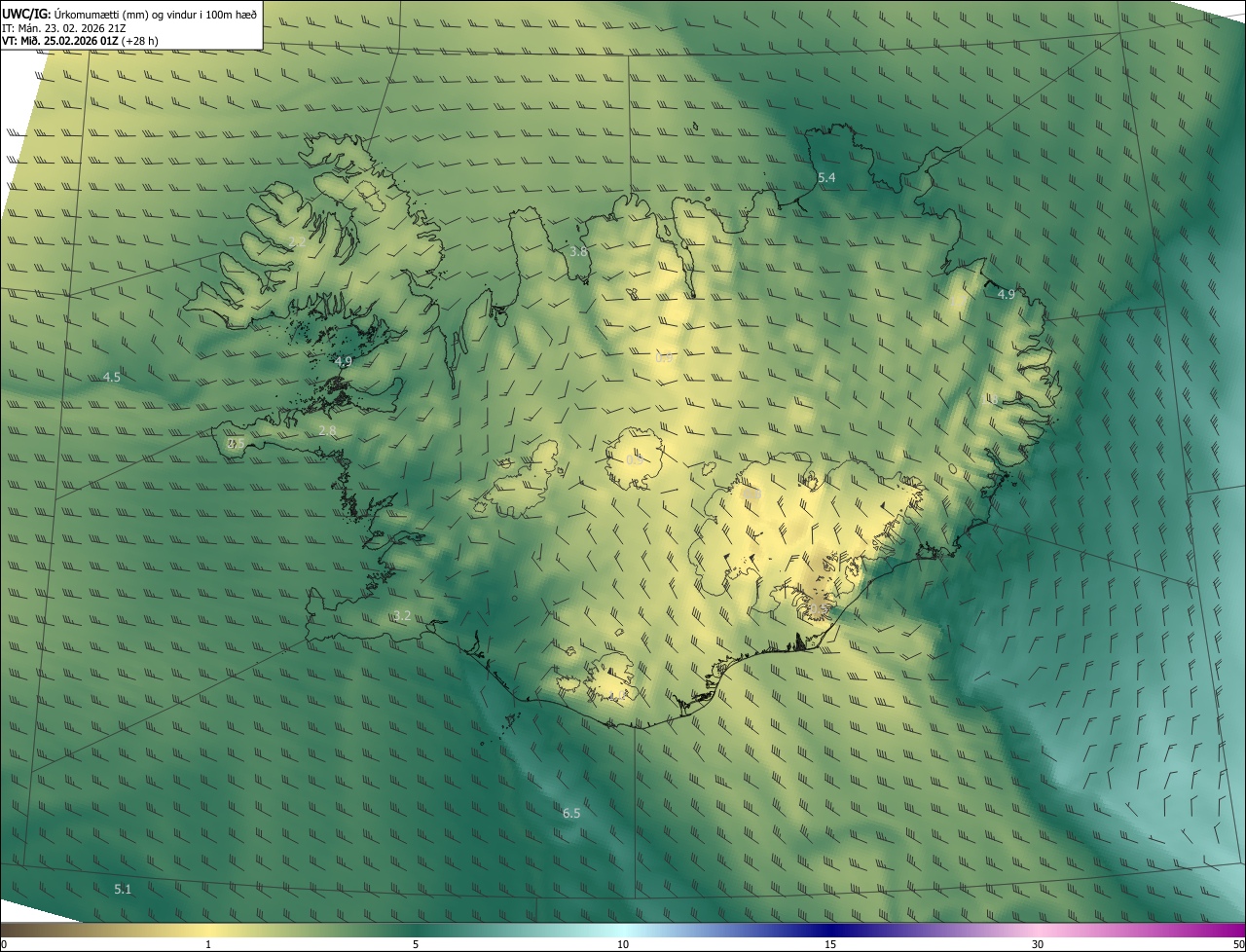This screenshot has width=1246, height=952.
Task: Click the 2.8 value label on the map
Action: (327, 431)
